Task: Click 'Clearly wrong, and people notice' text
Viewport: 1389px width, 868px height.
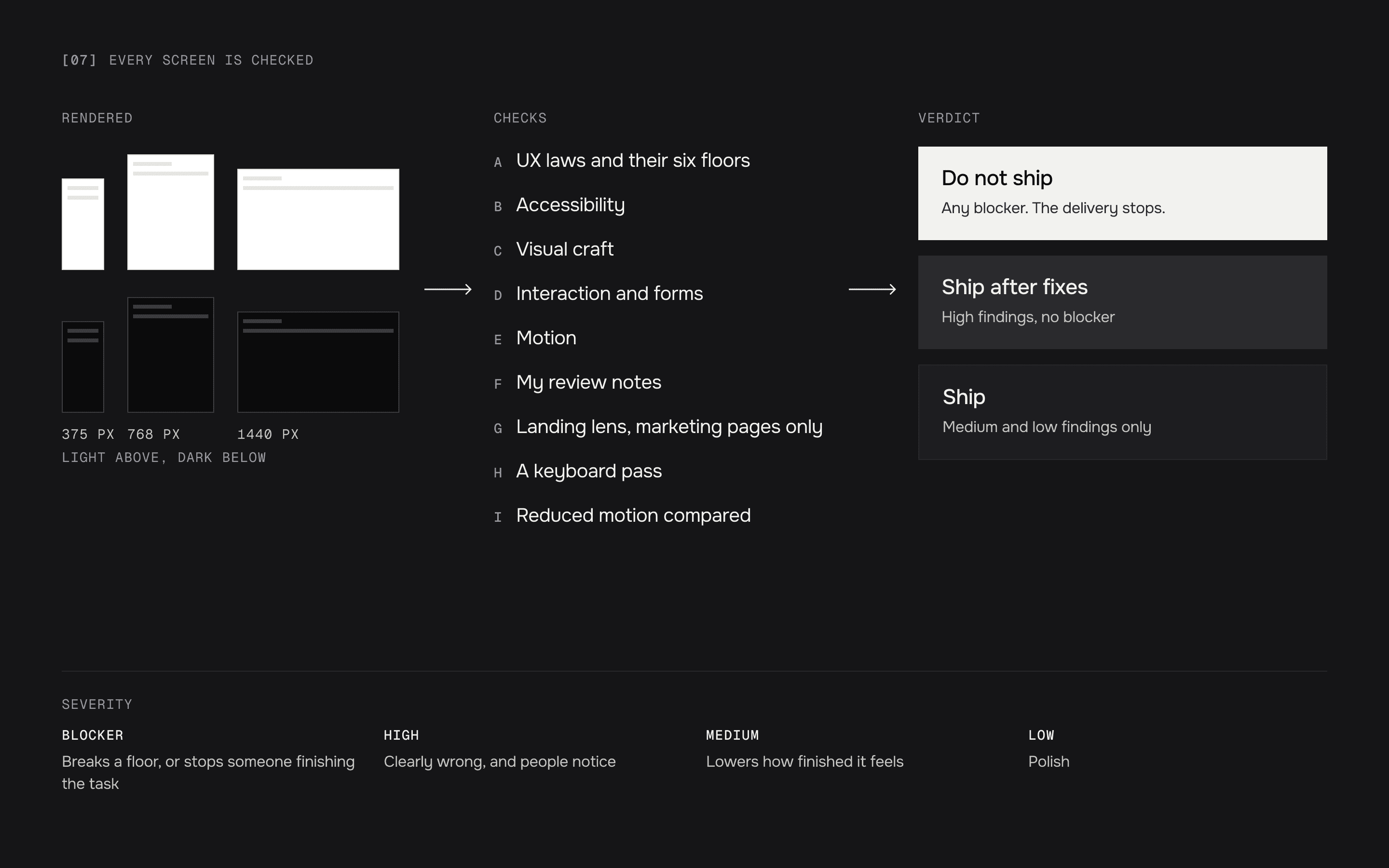Action: (x=499, y=762)
